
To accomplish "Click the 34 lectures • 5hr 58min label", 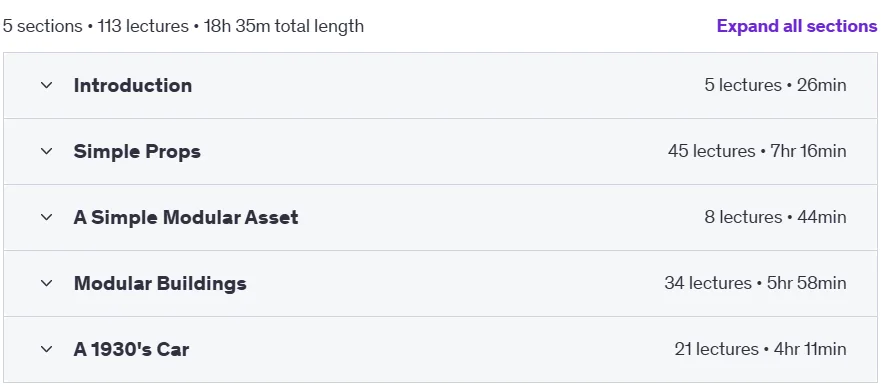I will pyautogui.click(x=755, y=283).
